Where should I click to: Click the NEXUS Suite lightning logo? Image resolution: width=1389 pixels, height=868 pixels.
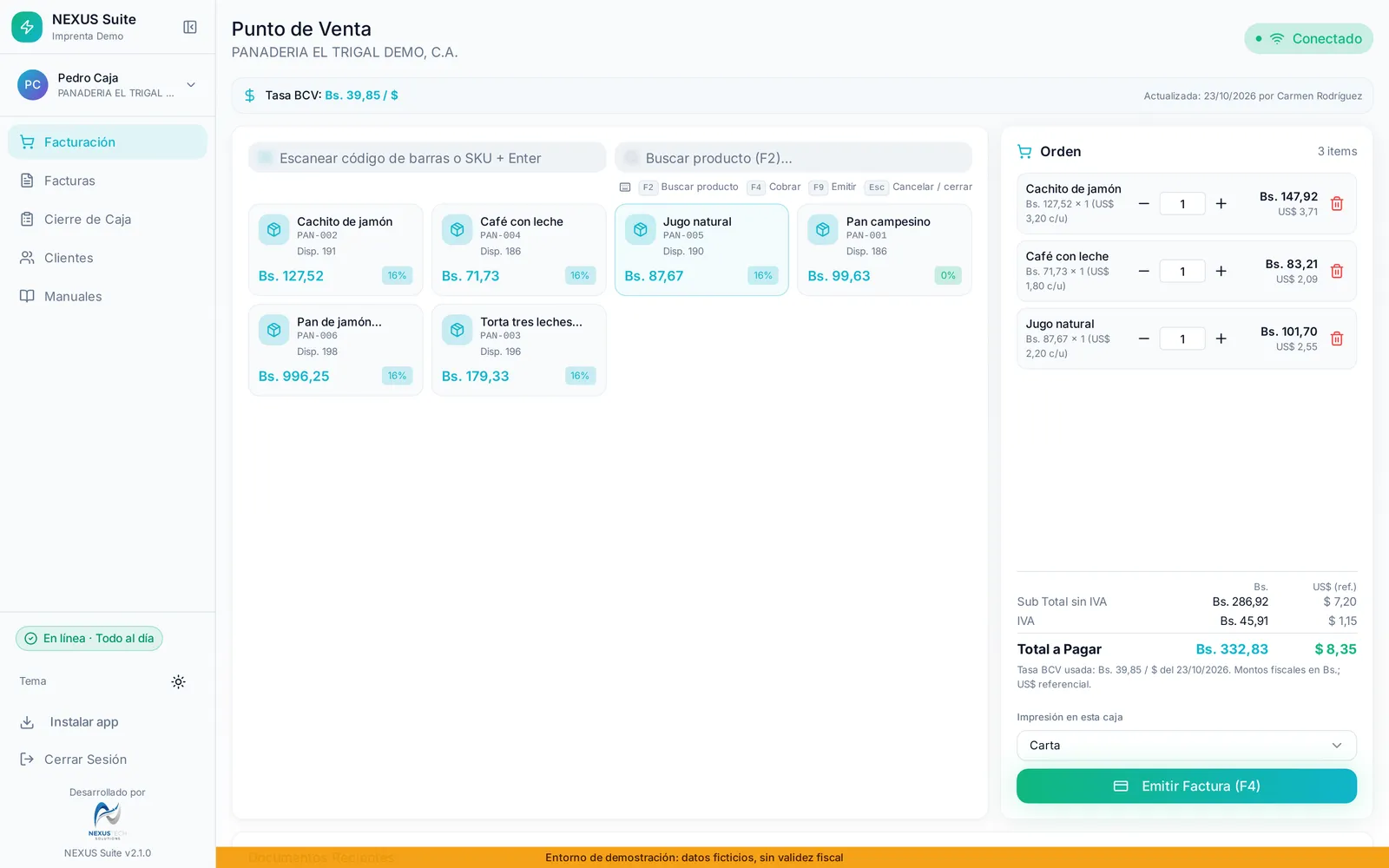point(27,27)
